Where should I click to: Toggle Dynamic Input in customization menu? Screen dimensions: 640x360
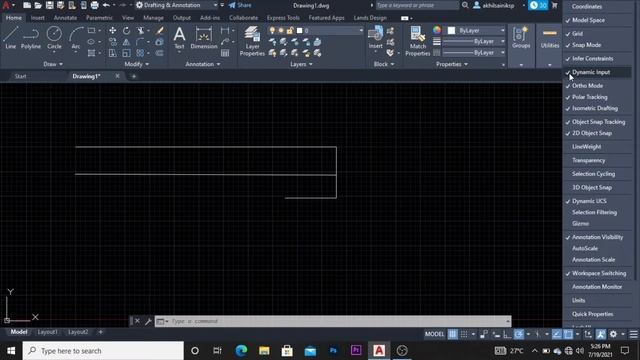[597, 72]
